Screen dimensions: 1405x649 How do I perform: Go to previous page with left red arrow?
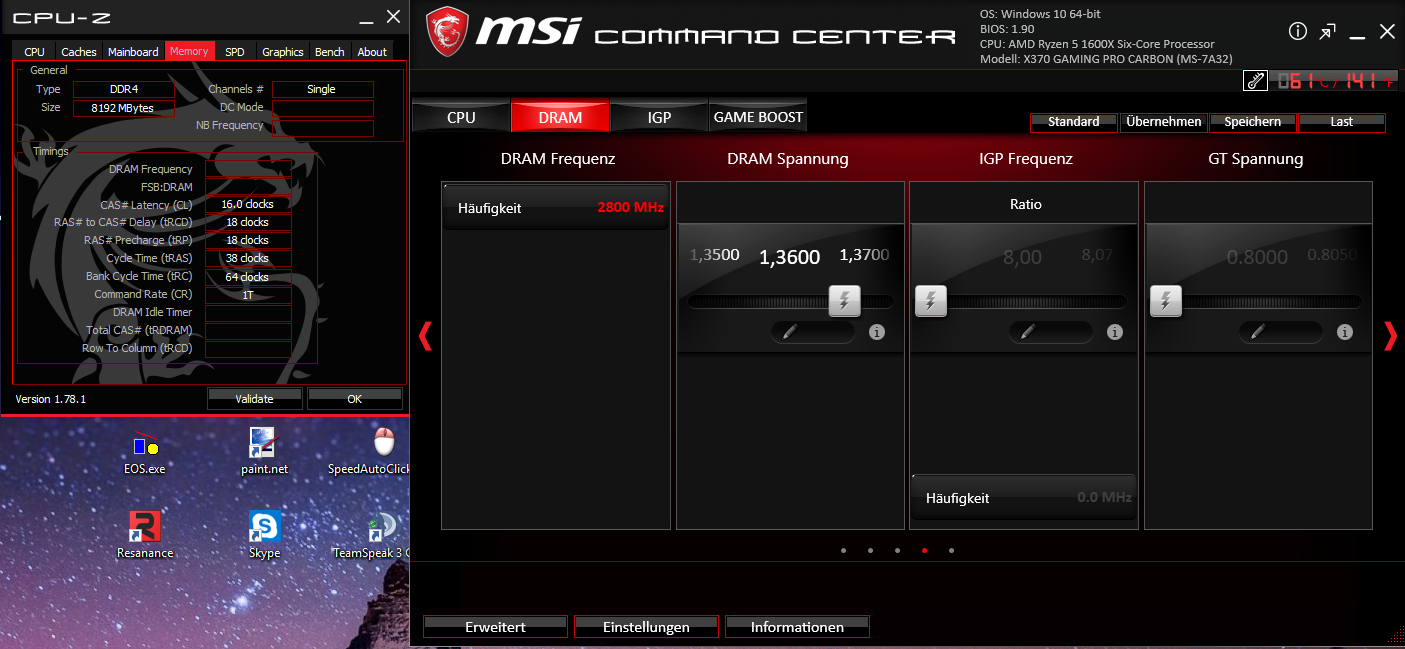tap(425, 336)
